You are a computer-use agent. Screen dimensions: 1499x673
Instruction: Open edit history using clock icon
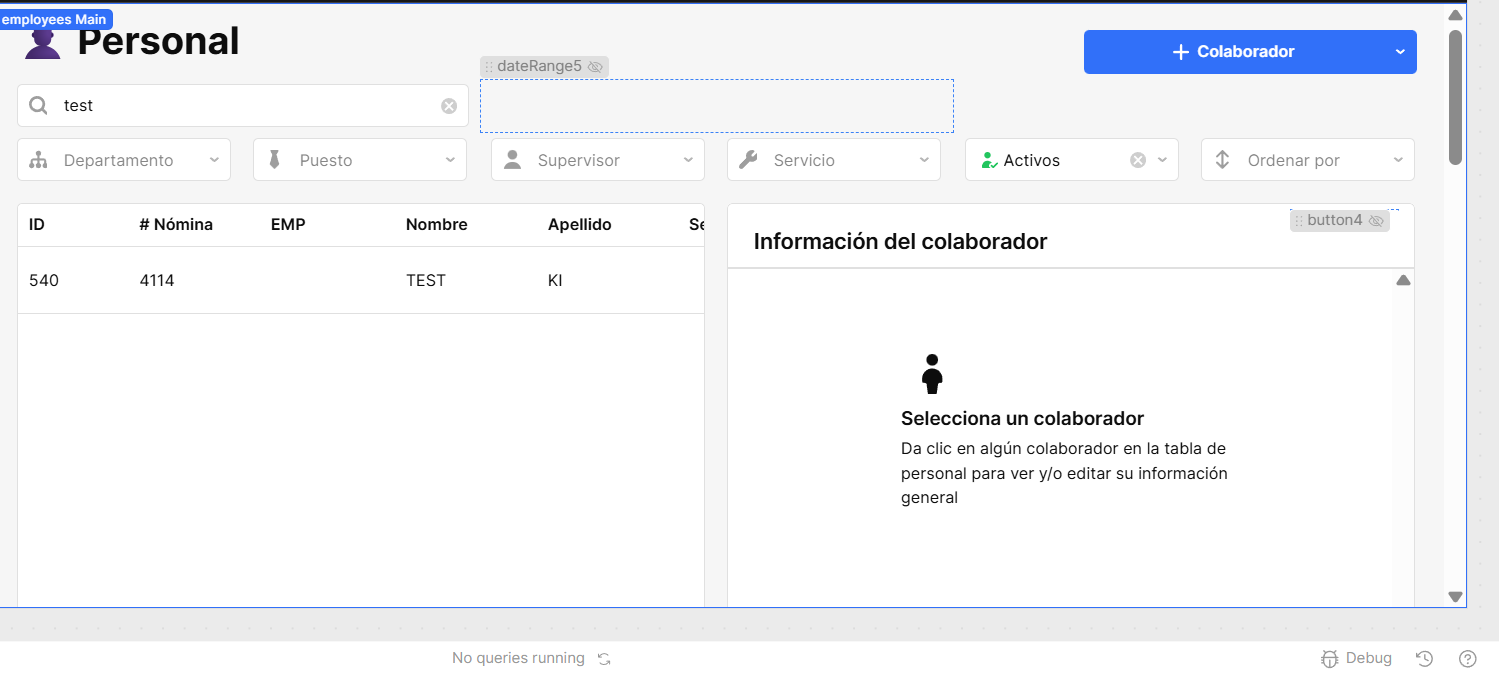coord(1424,658)
